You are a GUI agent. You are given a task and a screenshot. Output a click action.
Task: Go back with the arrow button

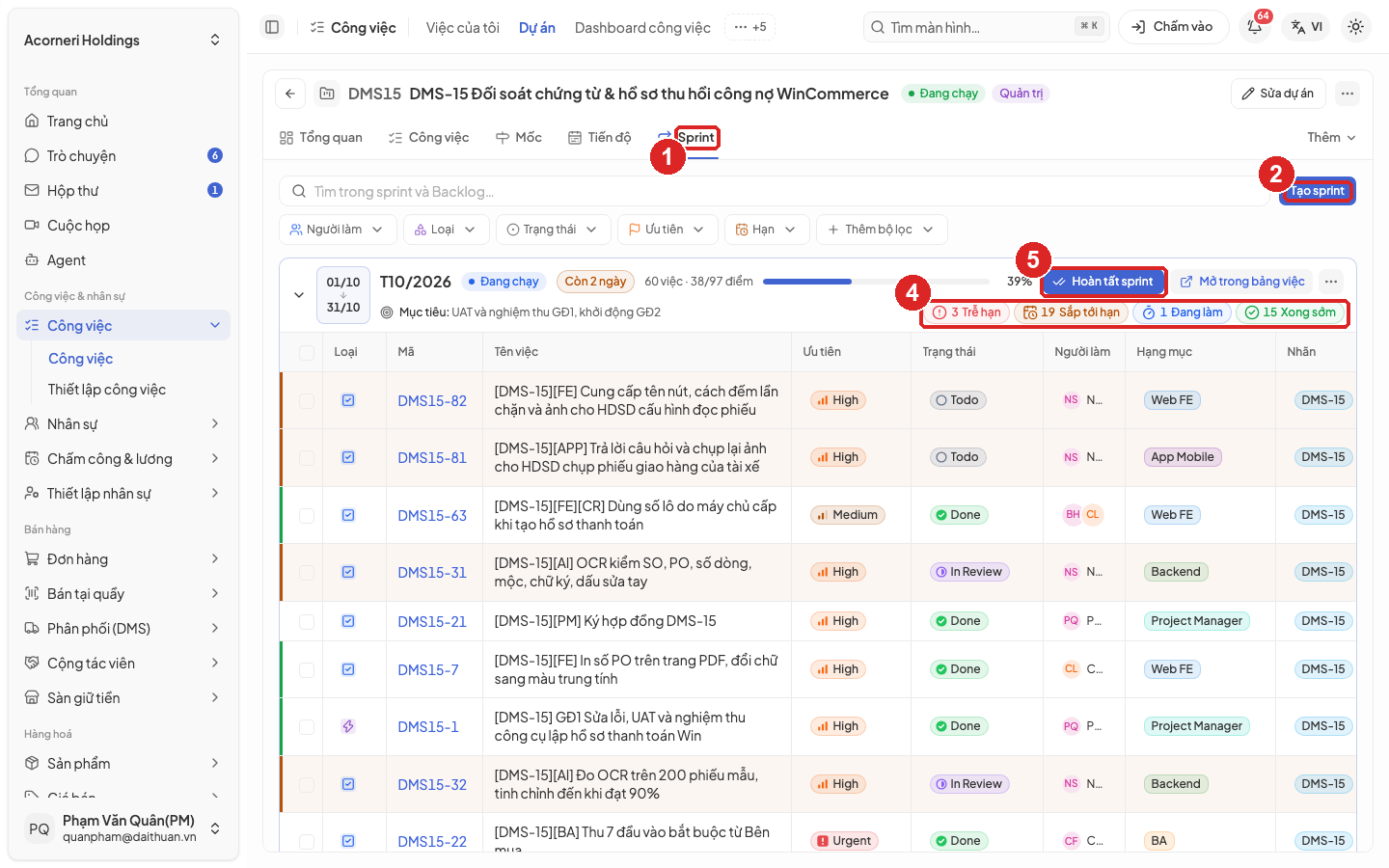tap(290, 94)
